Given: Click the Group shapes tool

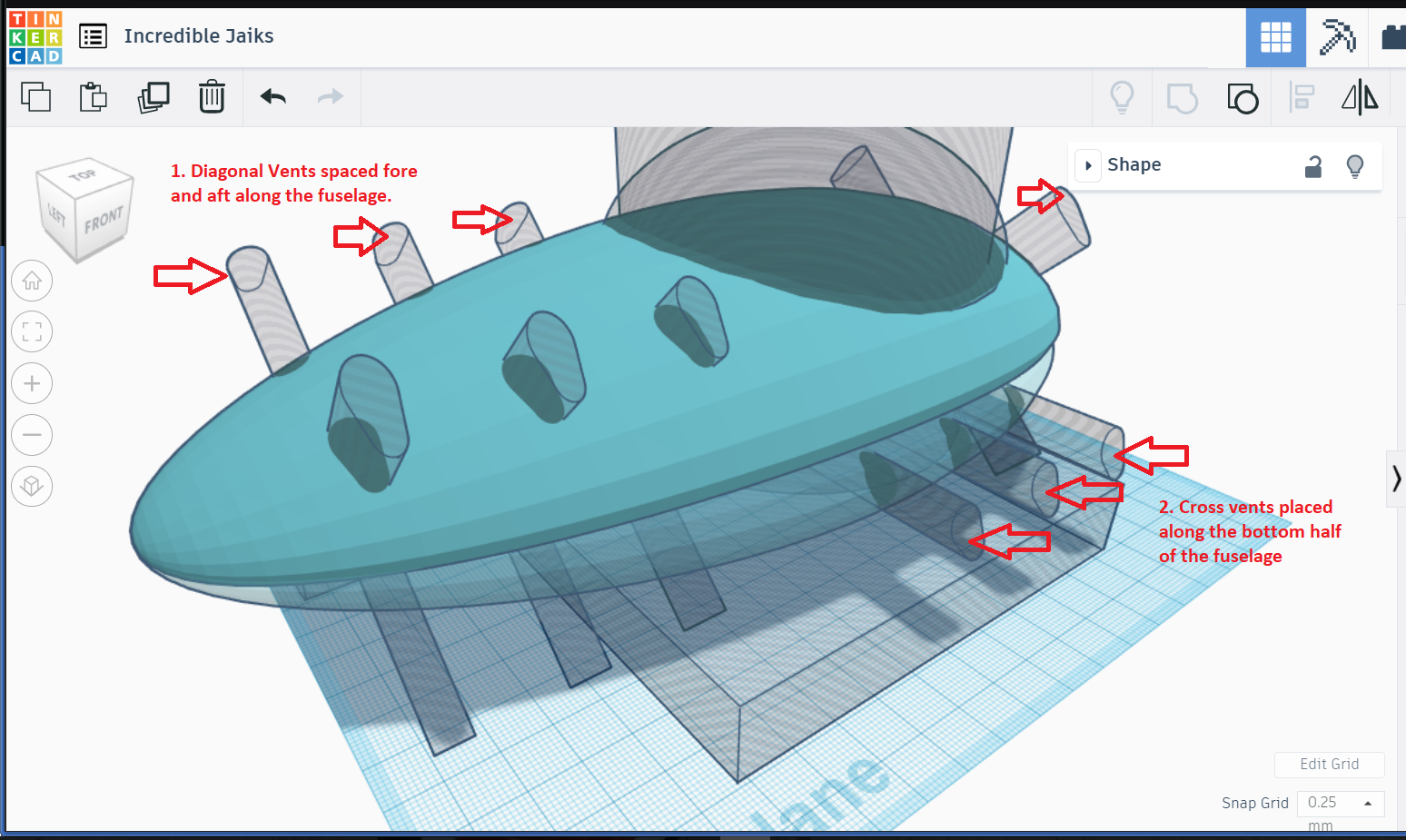Looking at the screenshot, I should (x=1182, y=97).
